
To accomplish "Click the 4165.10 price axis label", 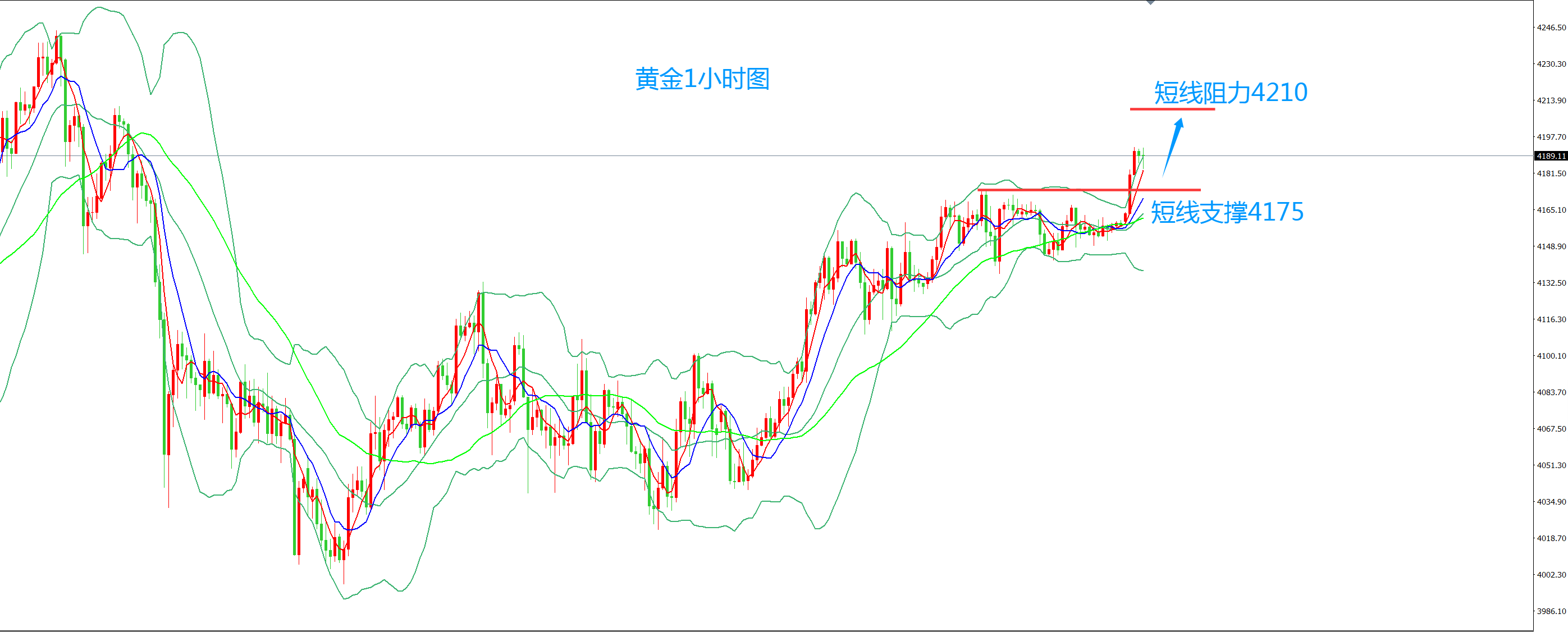I will point(1551,210).
